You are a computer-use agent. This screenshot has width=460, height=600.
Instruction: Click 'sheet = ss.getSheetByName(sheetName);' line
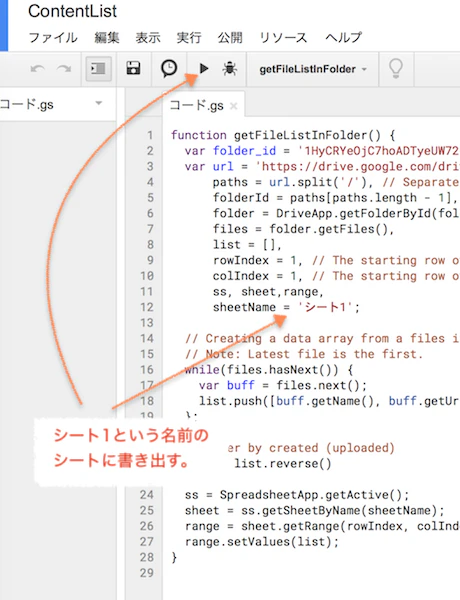pyautogui.click(x=315, y=510)
